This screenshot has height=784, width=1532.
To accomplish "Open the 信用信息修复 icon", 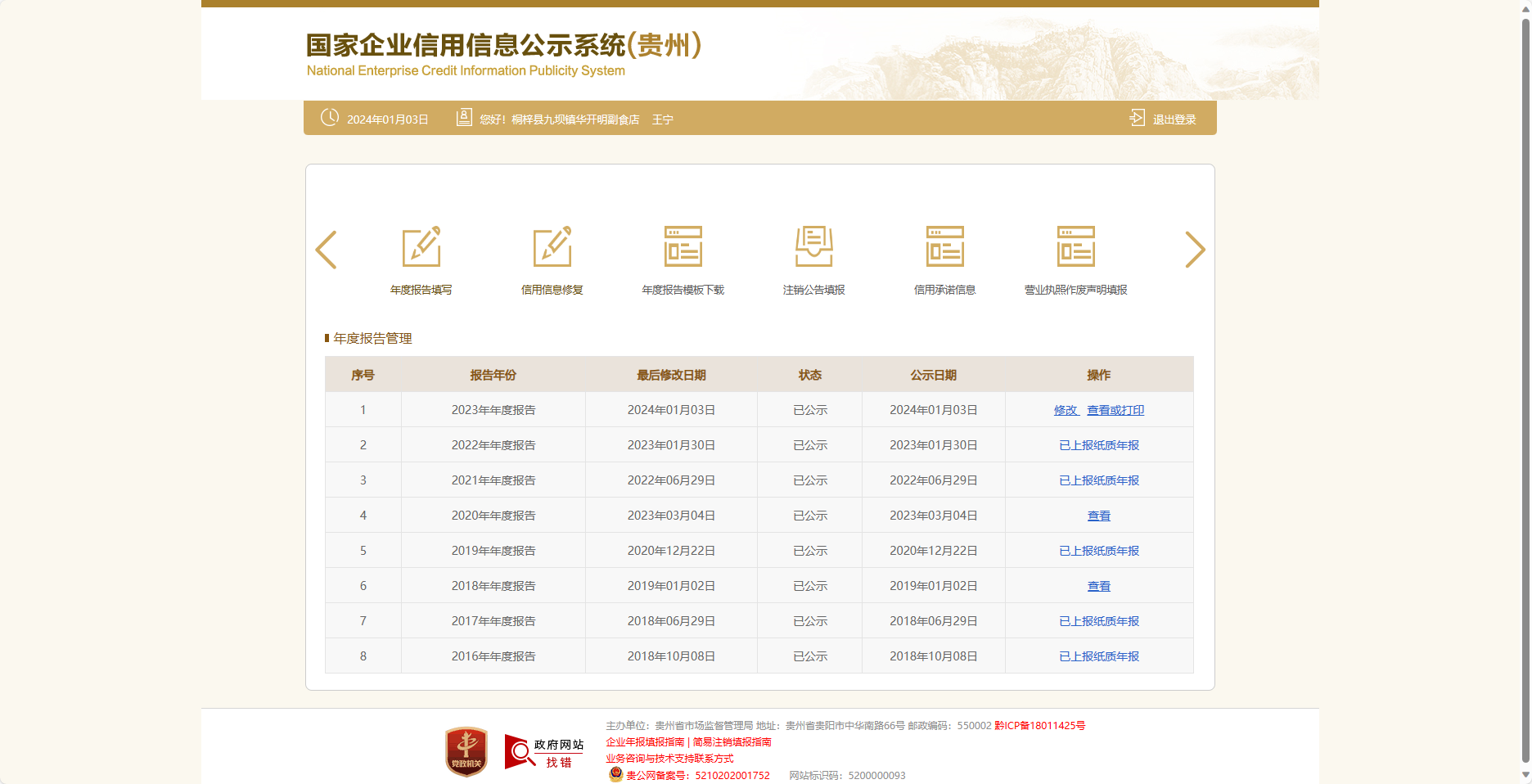I will tap(552, 246).
